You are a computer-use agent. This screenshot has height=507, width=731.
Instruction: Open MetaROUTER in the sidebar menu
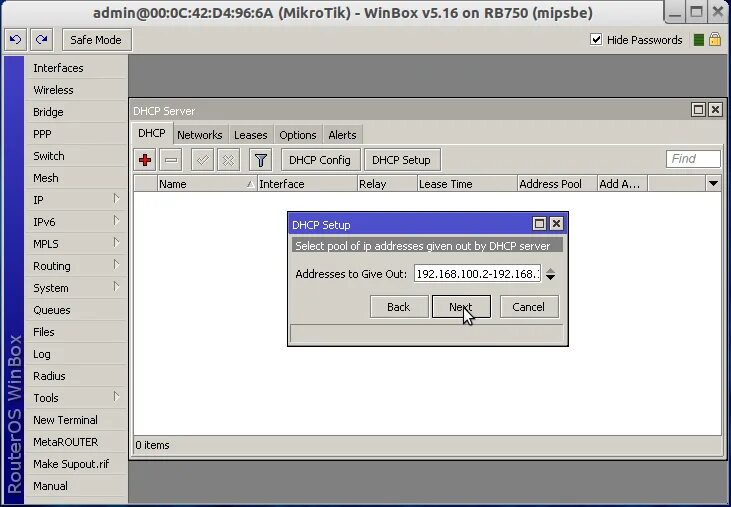point(76,442)
